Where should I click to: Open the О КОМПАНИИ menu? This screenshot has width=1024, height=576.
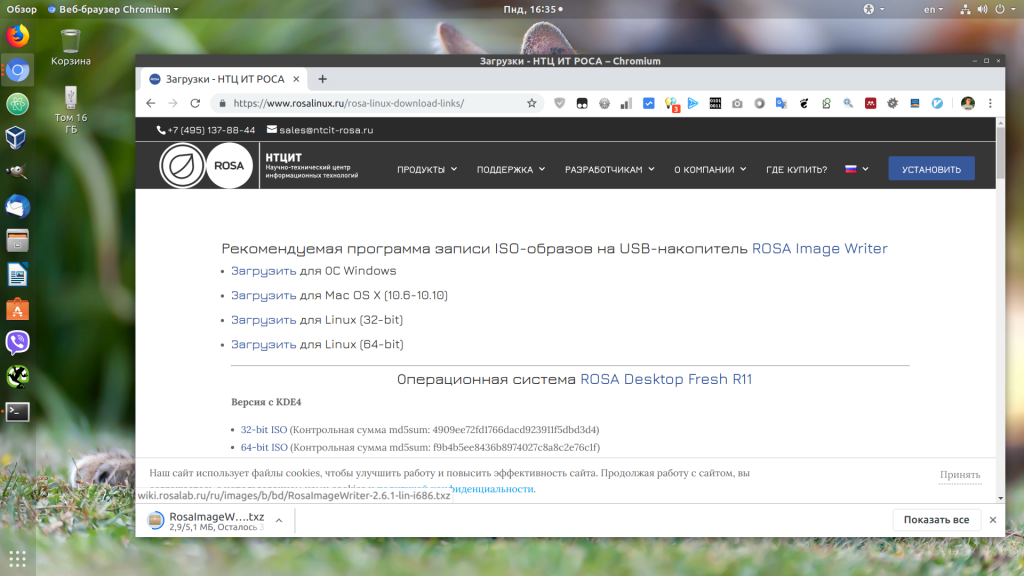[710, 169]
